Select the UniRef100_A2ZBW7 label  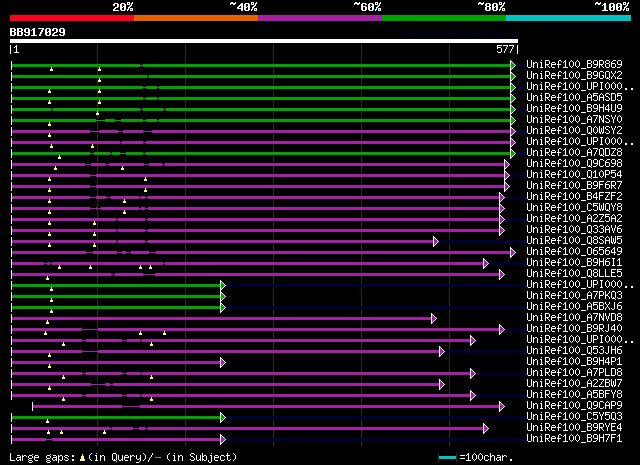(x=574, y=383)
